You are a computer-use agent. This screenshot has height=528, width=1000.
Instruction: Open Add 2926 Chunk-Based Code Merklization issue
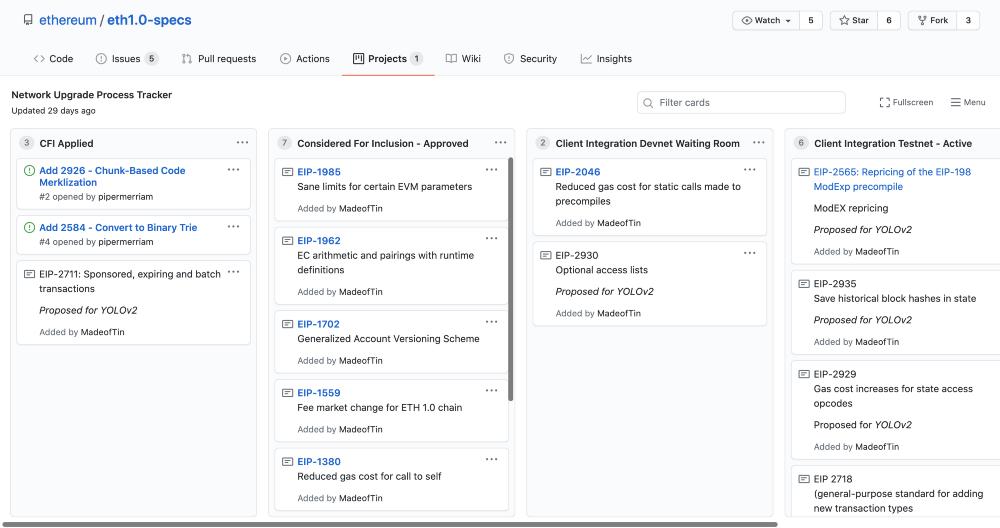click(112, 177)
